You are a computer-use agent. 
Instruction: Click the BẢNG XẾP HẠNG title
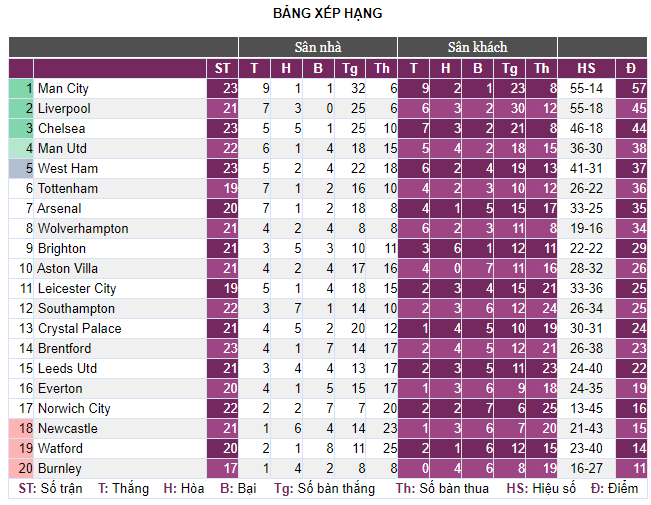[x=328, y=13]
